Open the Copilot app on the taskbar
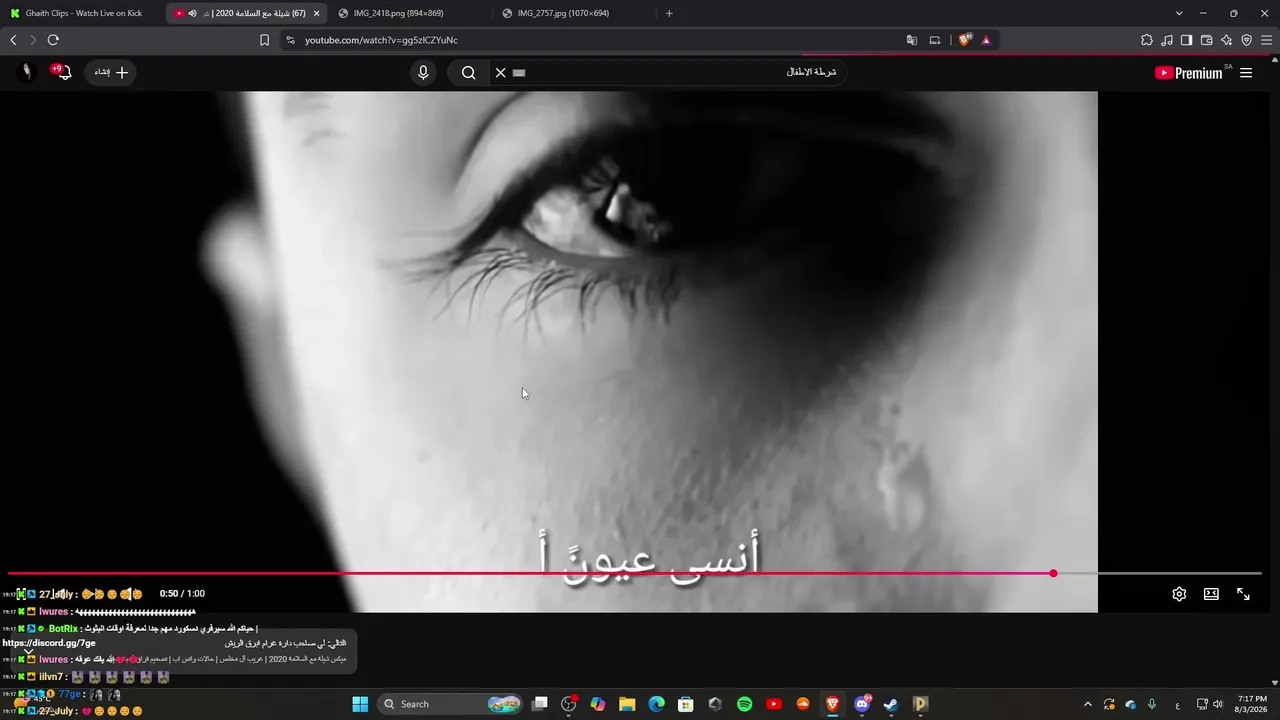The image size is (1280, 720). [598, 704]
